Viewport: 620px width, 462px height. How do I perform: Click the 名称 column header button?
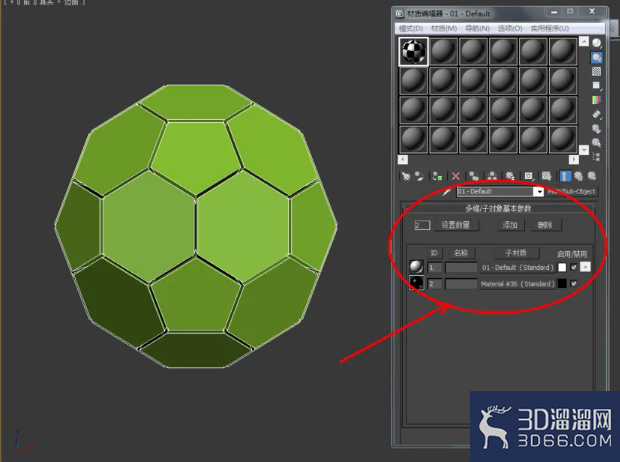point(461,253)
